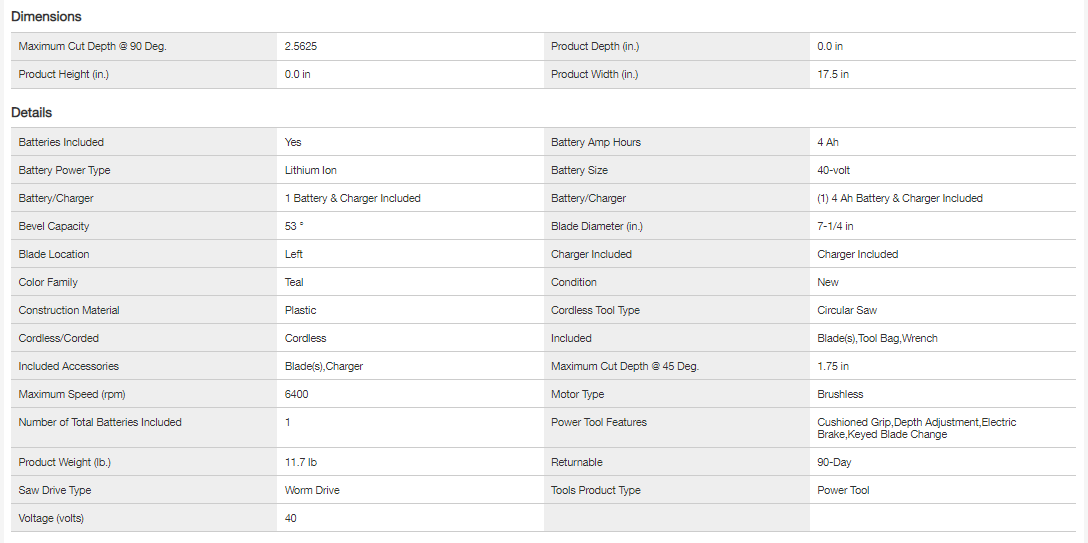Image resolution: width=1088 pixels, height=543 pixels.
Task: Click the 2.5625 cut depth value
Action: [x=301, y=46]
